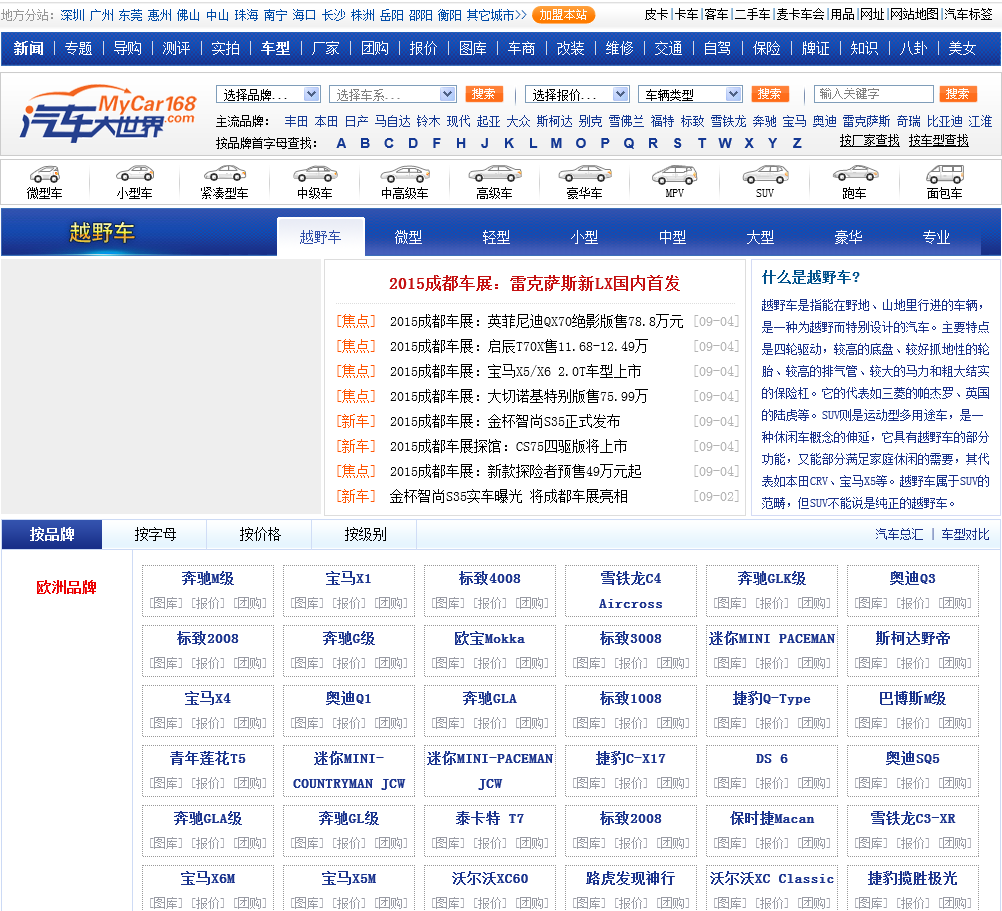Switch to the 按字母 tab
1002x911 pixels.
(x=155, y=534)
